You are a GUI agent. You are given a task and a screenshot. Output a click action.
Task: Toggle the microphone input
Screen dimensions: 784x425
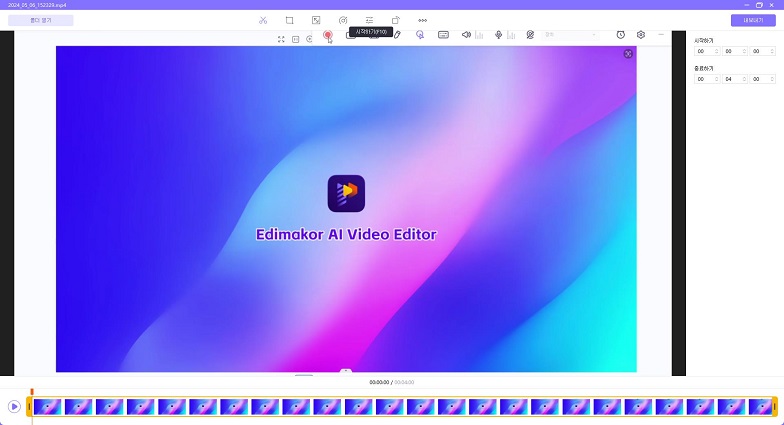tap(498, 35)
